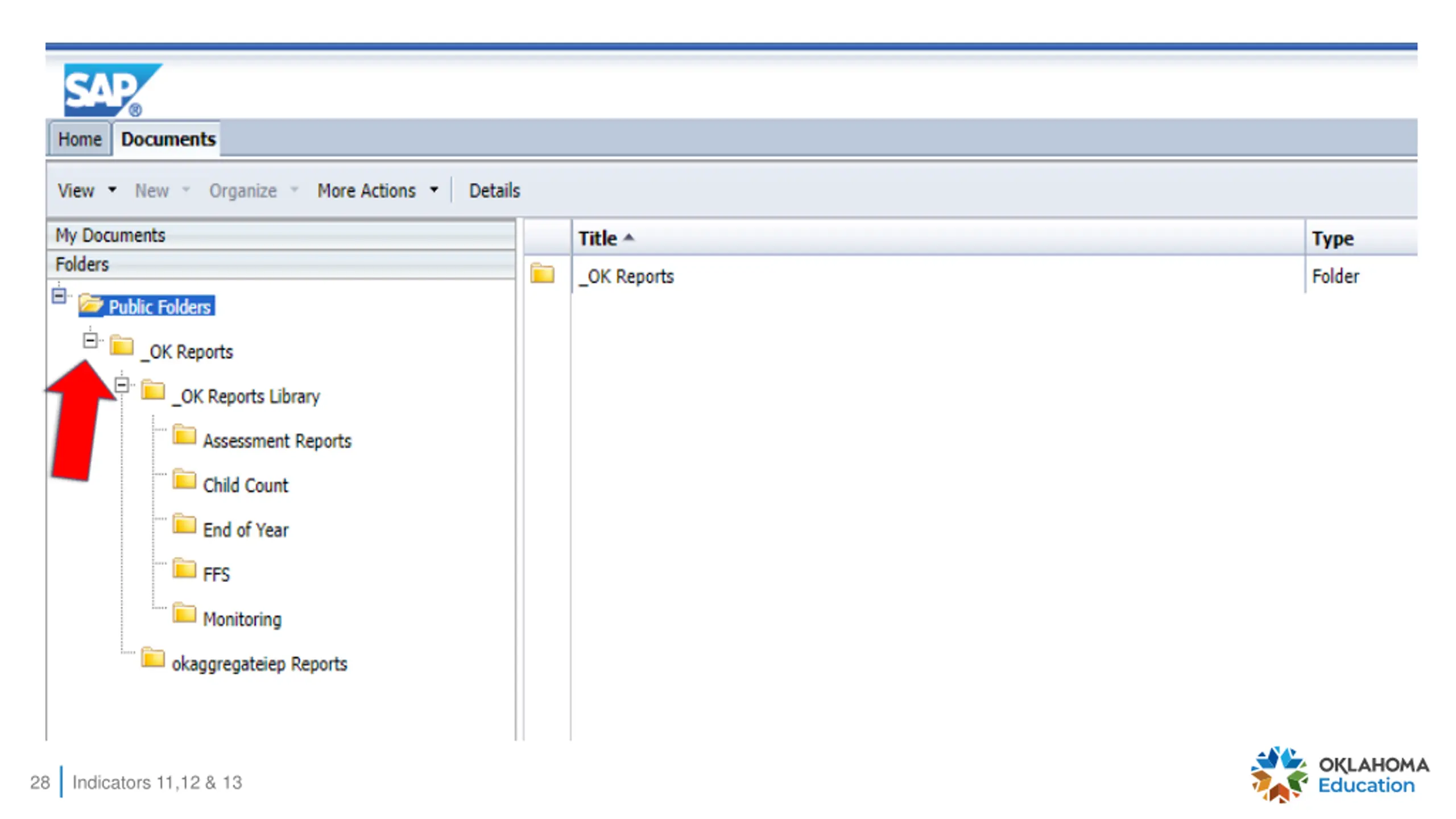Viewport: 1456px width, 819px height.
Task: Open the Folders panel header
Action: point(281,264)
